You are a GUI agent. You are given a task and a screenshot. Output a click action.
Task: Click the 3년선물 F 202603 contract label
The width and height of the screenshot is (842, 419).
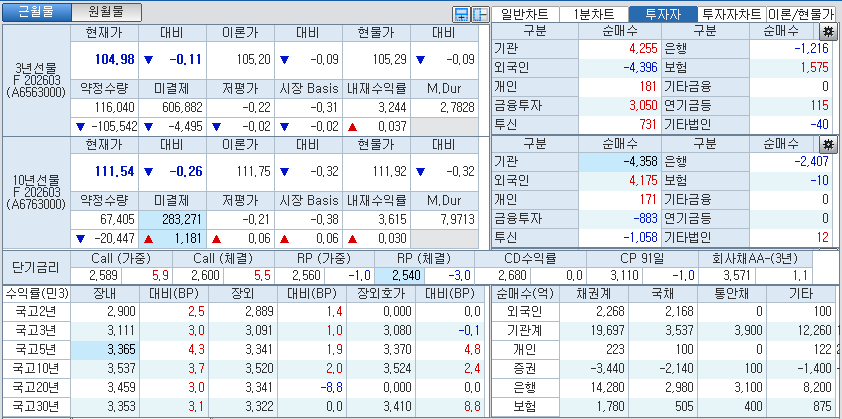36,81
